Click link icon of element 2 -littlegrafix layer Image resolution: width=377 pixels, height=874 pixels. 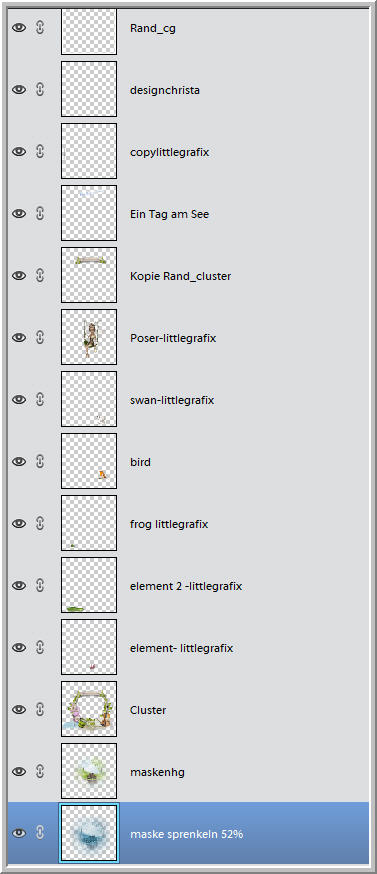(40, 585)
